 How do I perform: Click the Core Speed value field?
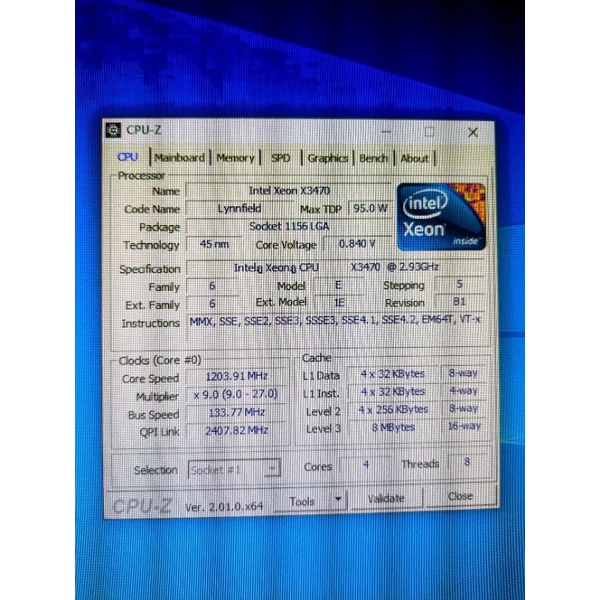coord(236,377)
